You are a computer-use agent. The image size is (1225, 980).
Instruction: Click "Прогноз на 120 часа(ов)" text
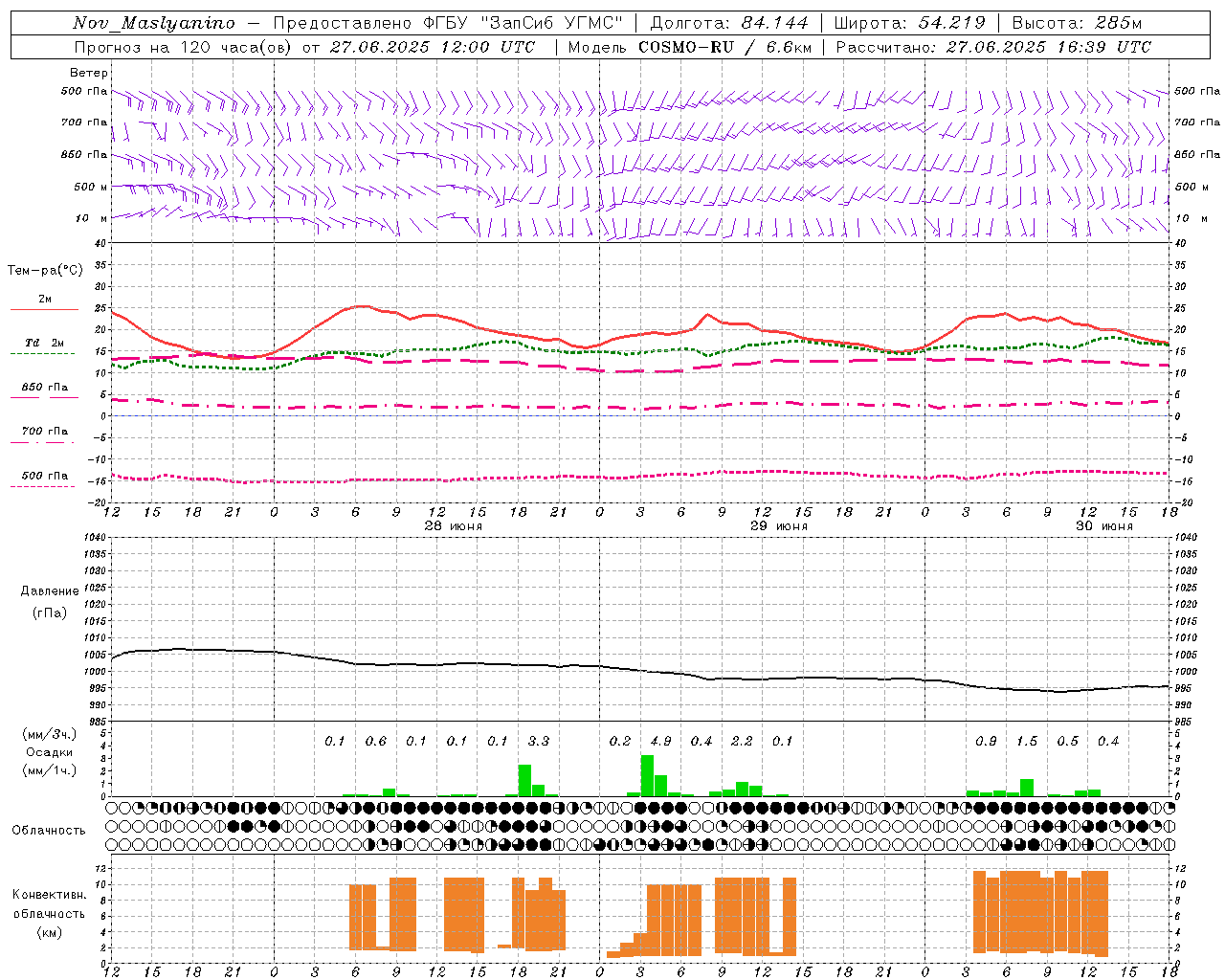[x=183, y=47]
